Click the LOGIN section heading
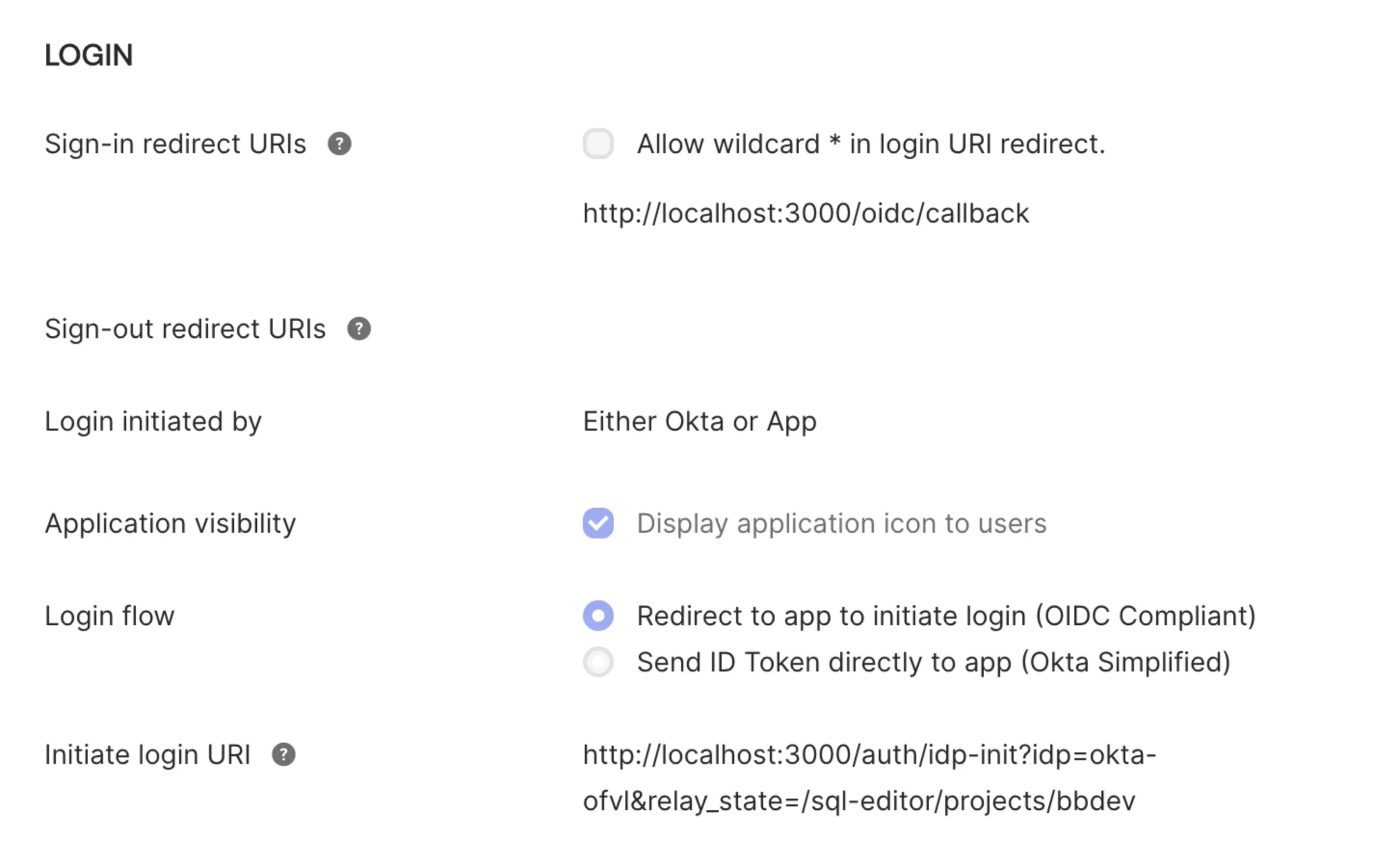 pyautogui.click(x=89, y=55)
